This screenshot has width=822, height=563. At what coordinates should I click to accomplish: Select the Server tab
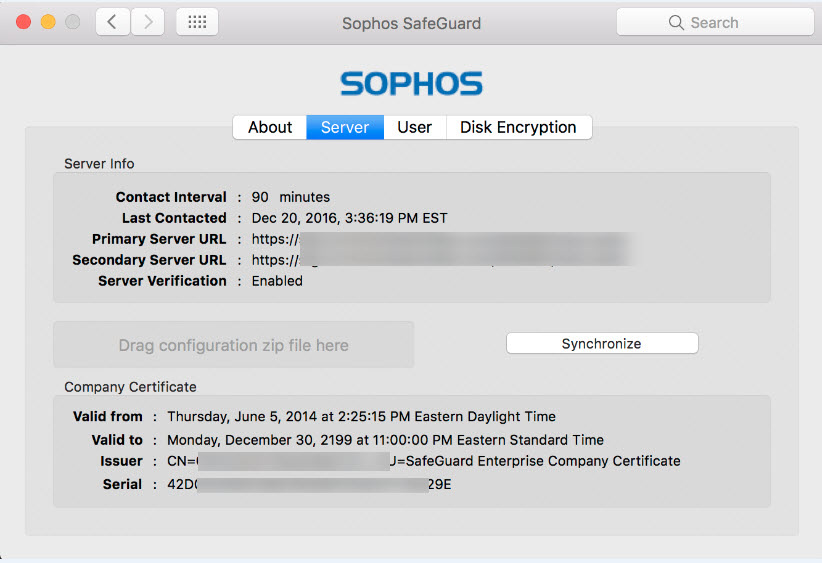point(345,127)
